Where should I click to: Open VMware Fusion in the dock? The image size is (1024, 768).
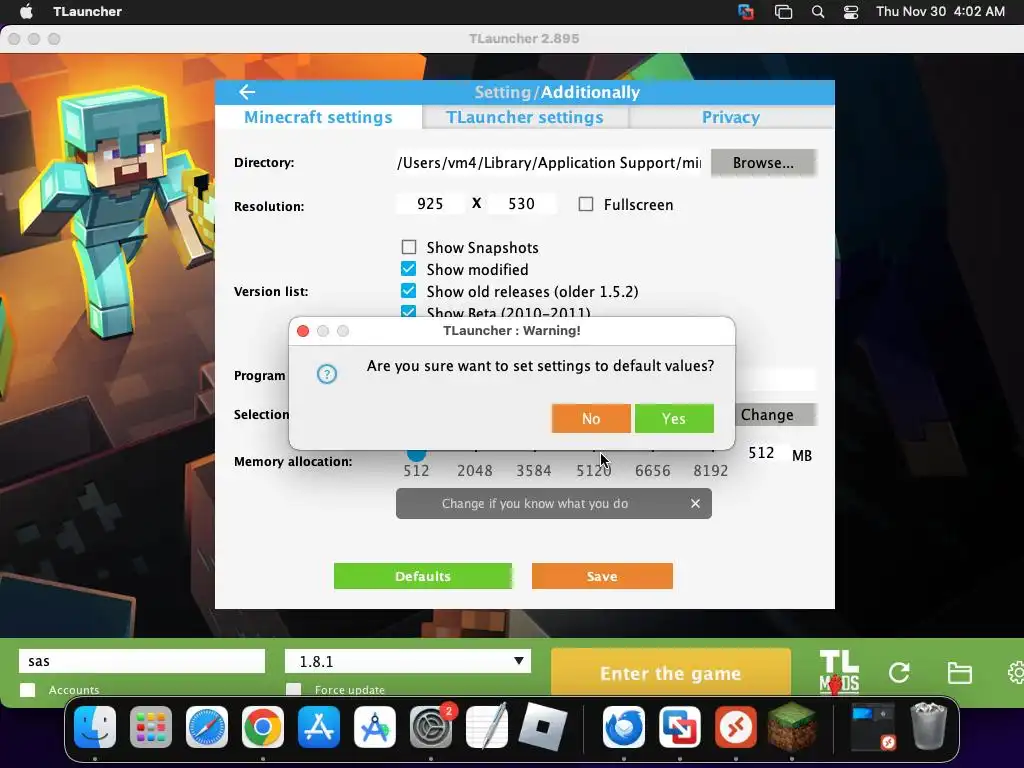click(x=680, y=727)
